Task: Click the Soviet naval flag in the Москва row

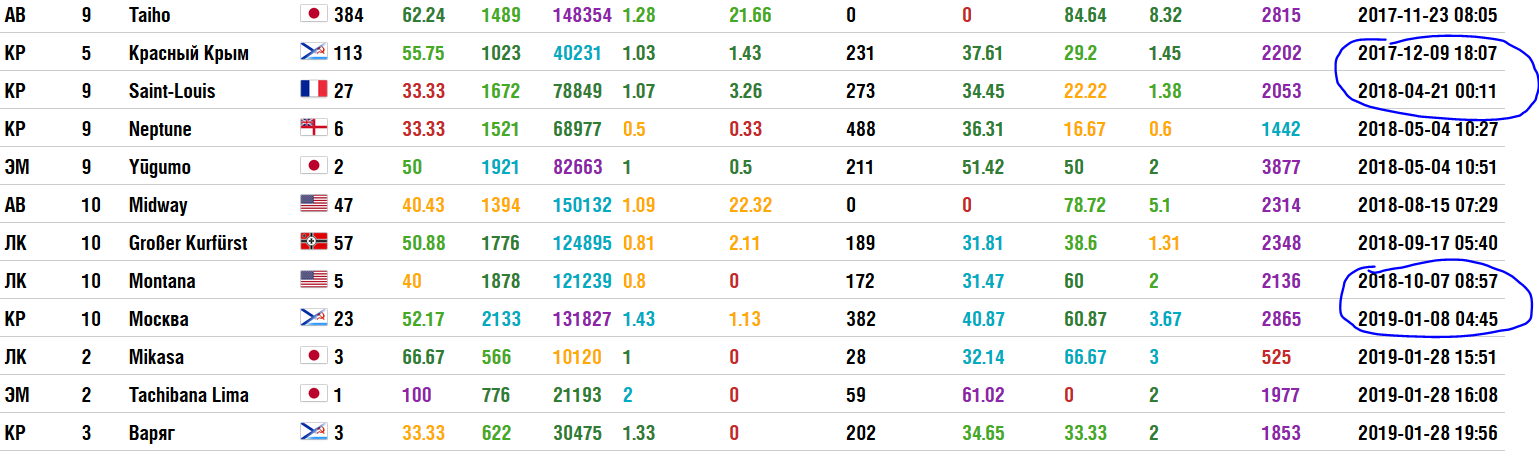Action: pos(314,318)
